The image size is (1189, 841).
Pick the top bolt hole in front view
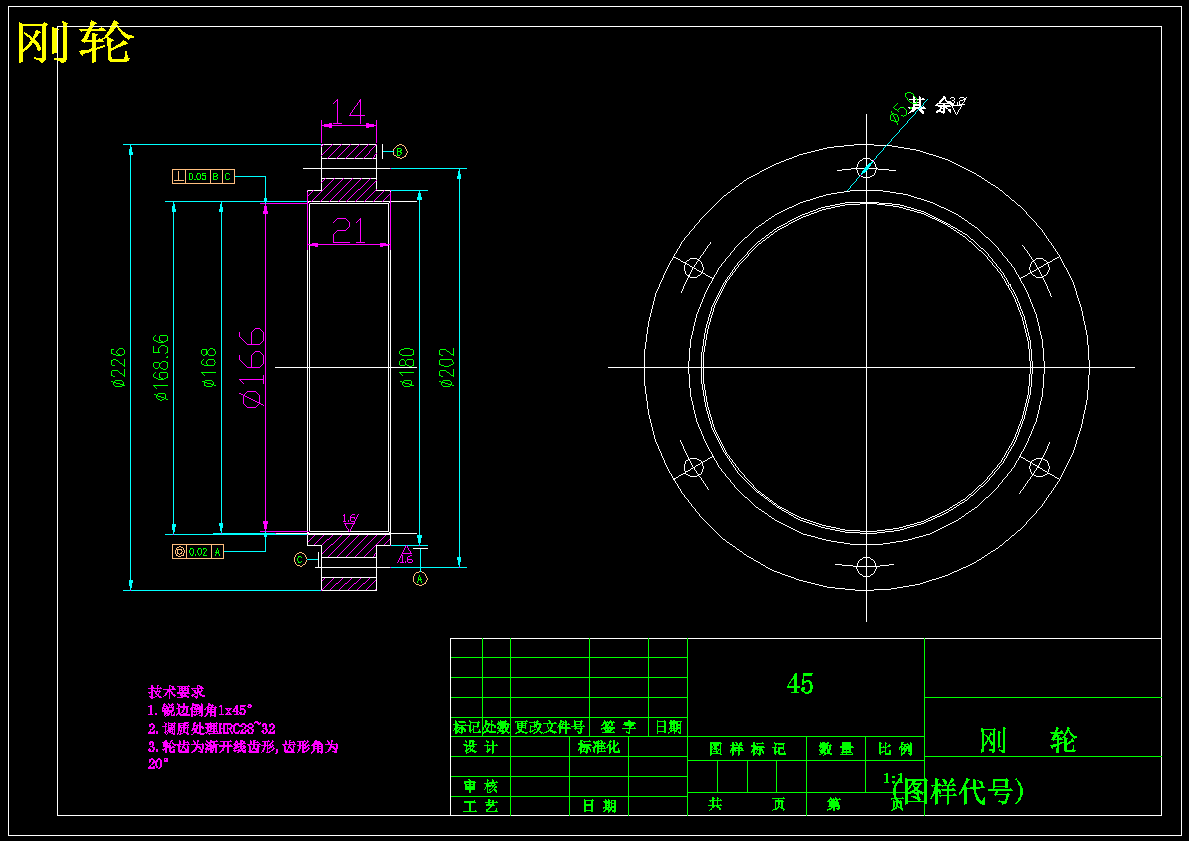(867, 168)
